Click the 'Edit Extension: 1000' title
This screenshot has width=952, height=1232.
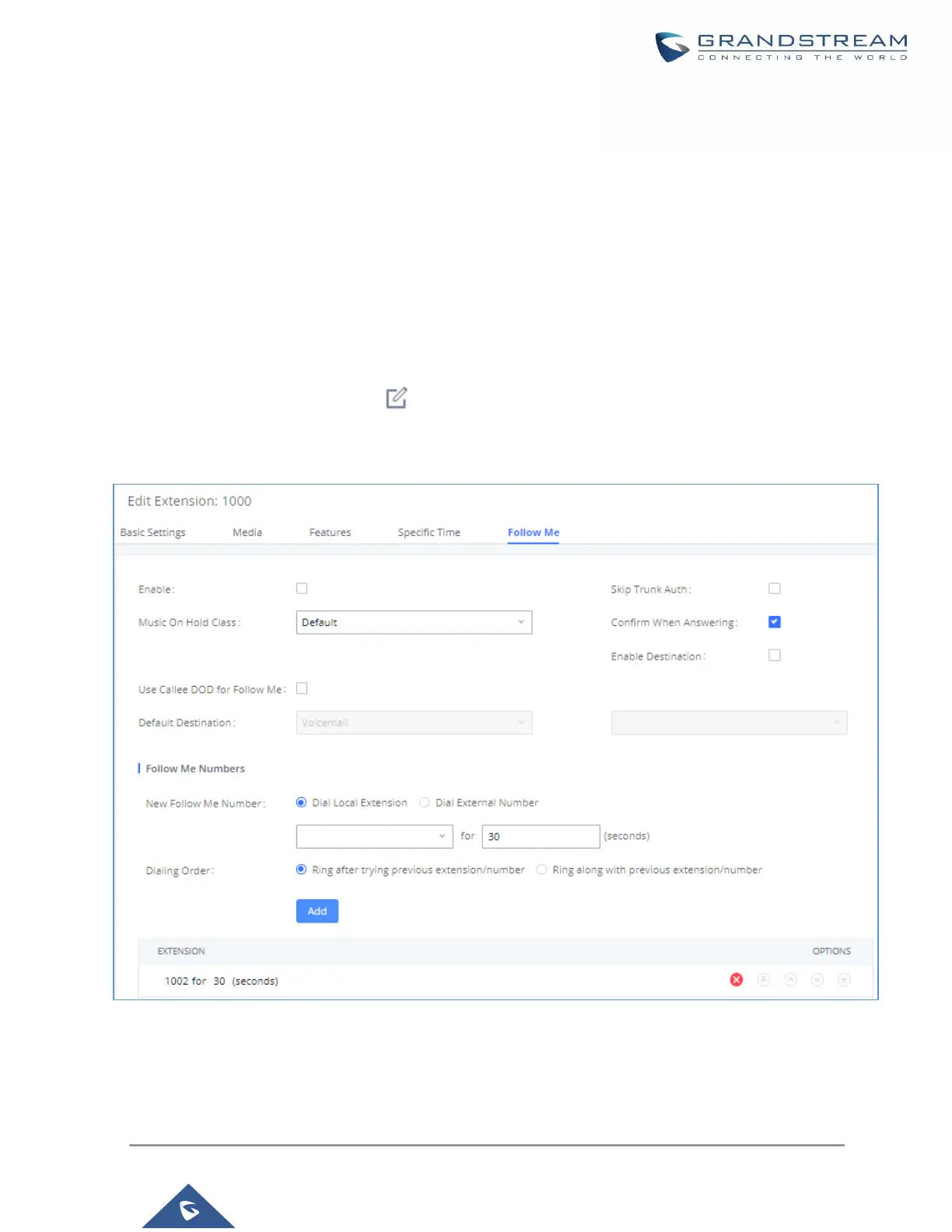point(190,501)
